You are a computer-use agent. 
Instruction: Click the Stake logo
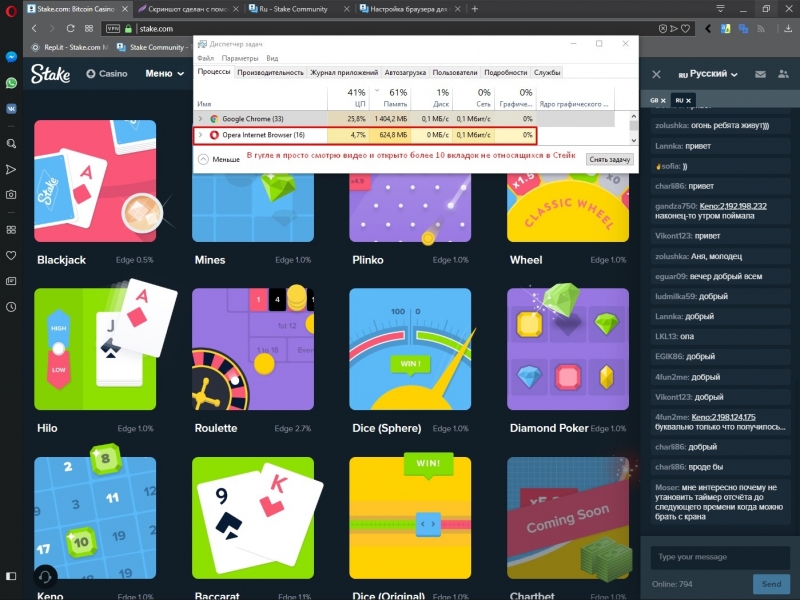click(51, 74)
